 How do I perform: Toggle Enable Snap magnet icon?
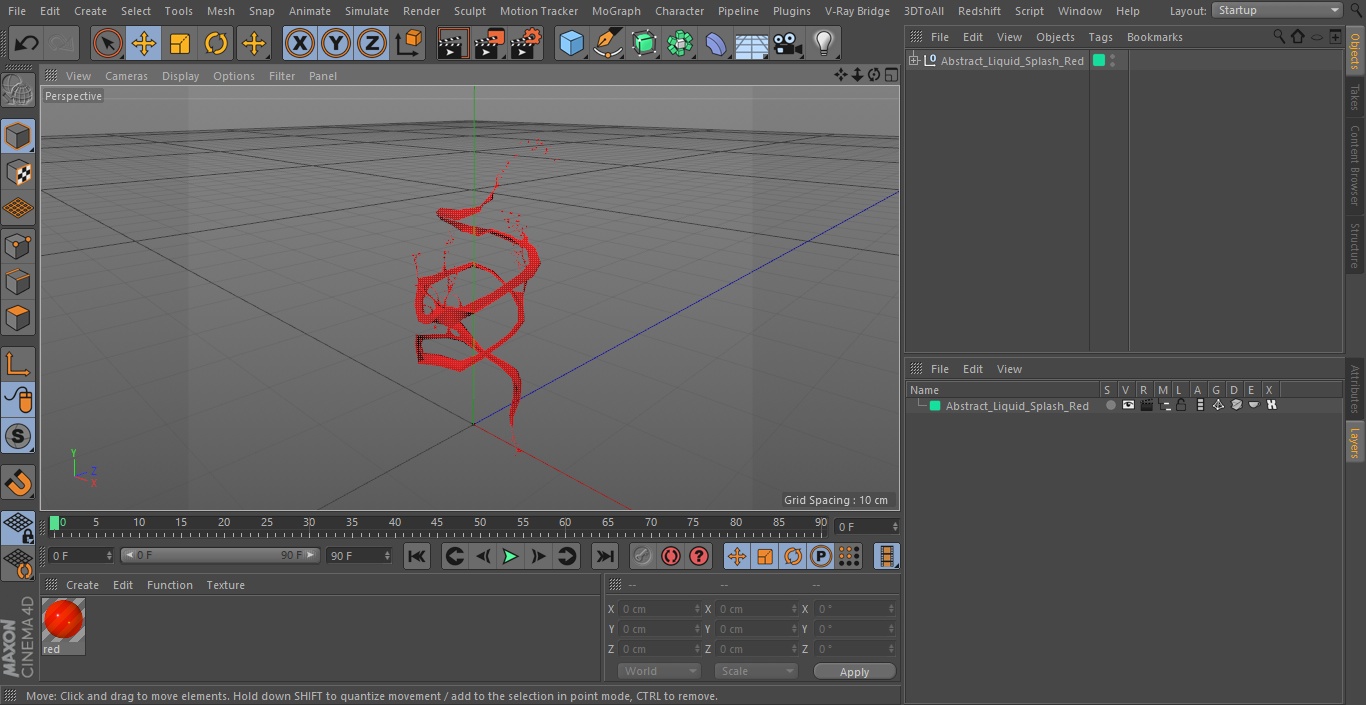[18, 483]
